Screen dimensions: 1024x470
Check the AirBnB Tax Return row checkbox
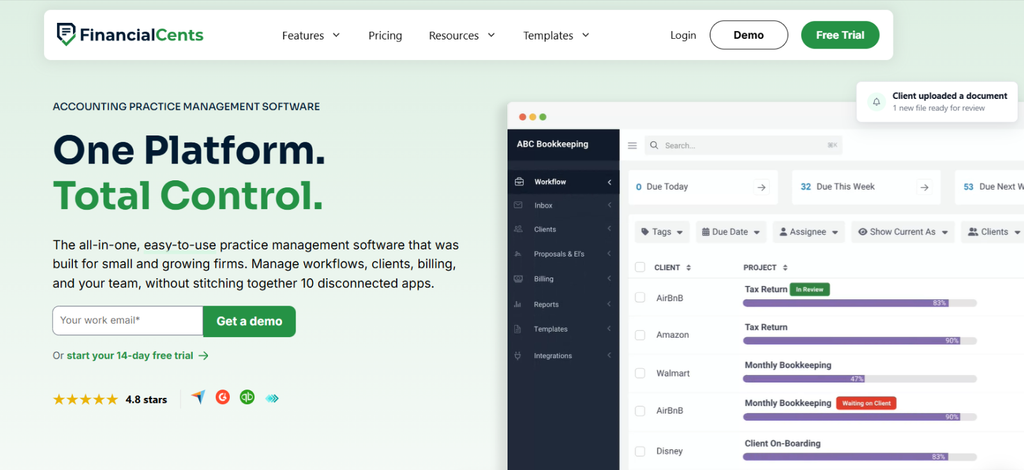pyautogui.click(x=640, y=298)
